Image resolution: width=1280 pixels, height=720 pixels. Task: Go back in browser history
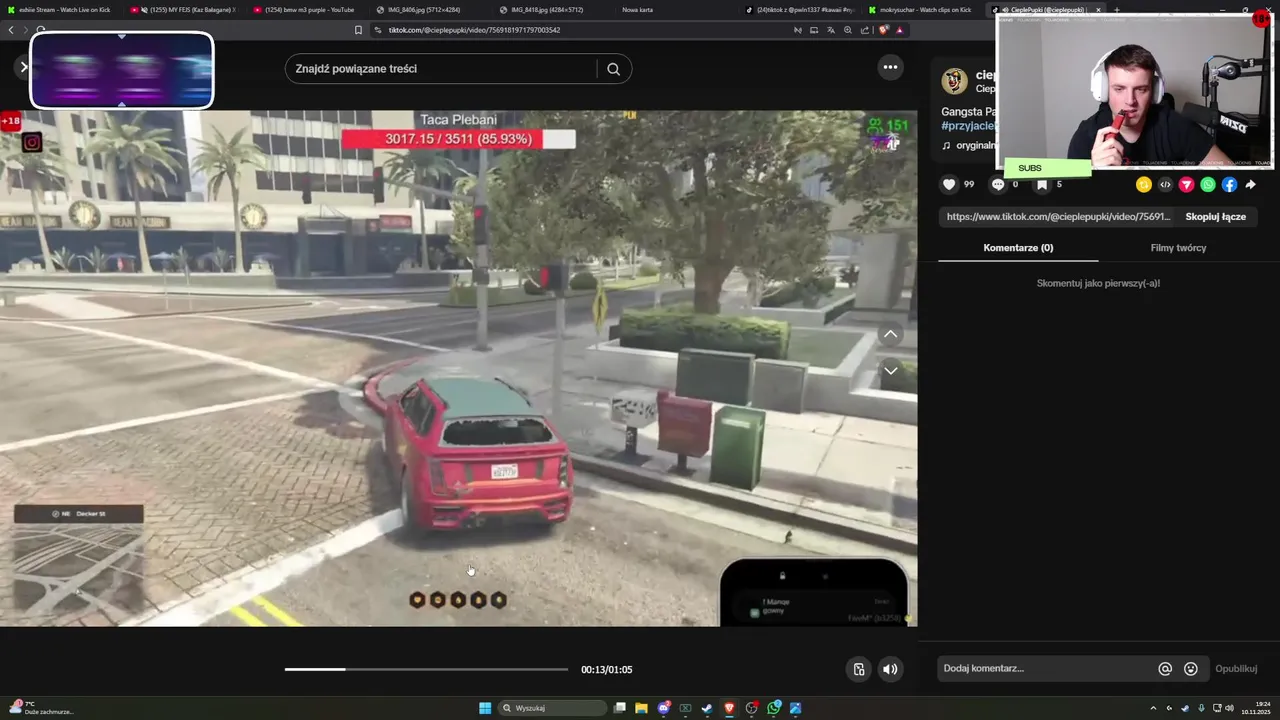[x=11, y=30]
